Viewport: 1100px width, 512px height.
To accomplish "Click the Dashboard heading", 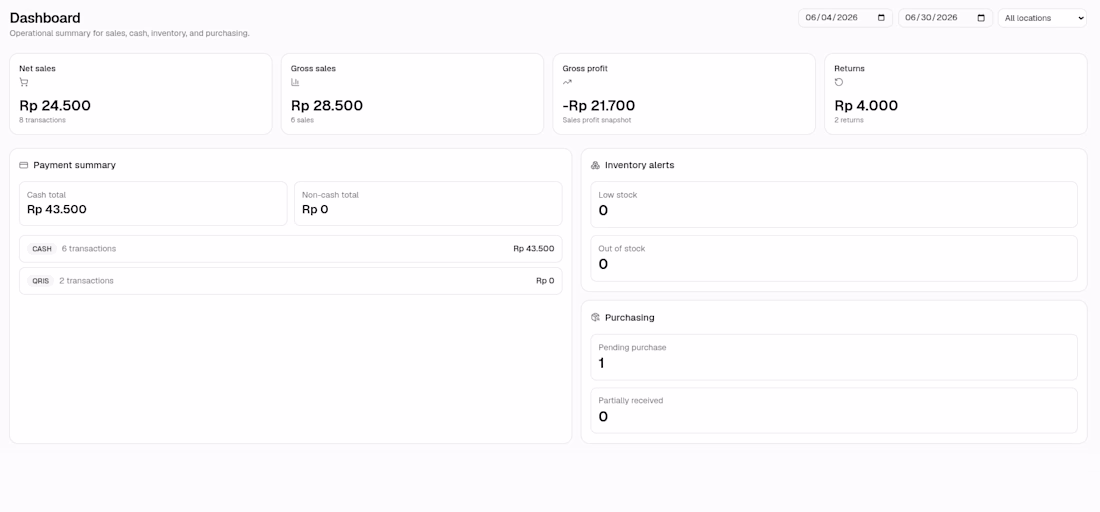I will 45,18.
